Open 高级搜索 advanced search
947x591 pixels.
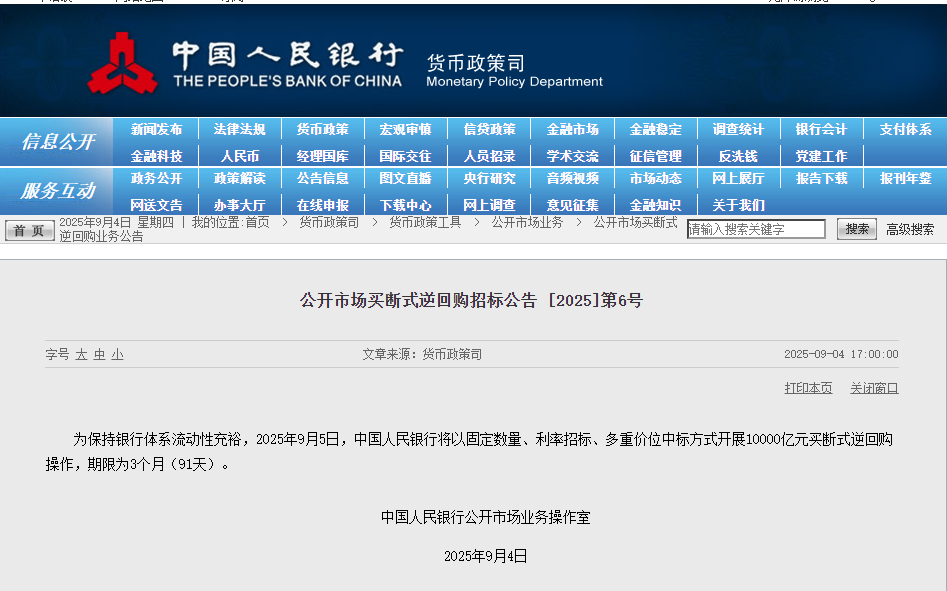point(910,229)
